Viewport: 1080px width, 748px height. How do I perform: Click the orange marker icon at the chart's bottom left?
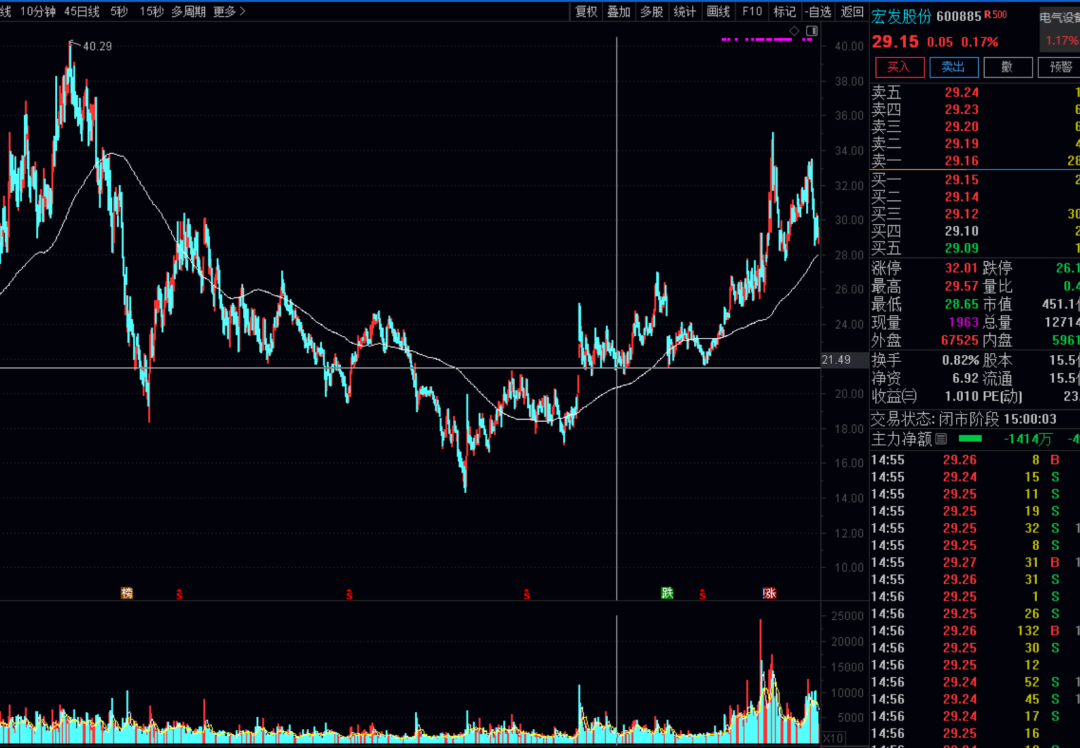[127, 593]
